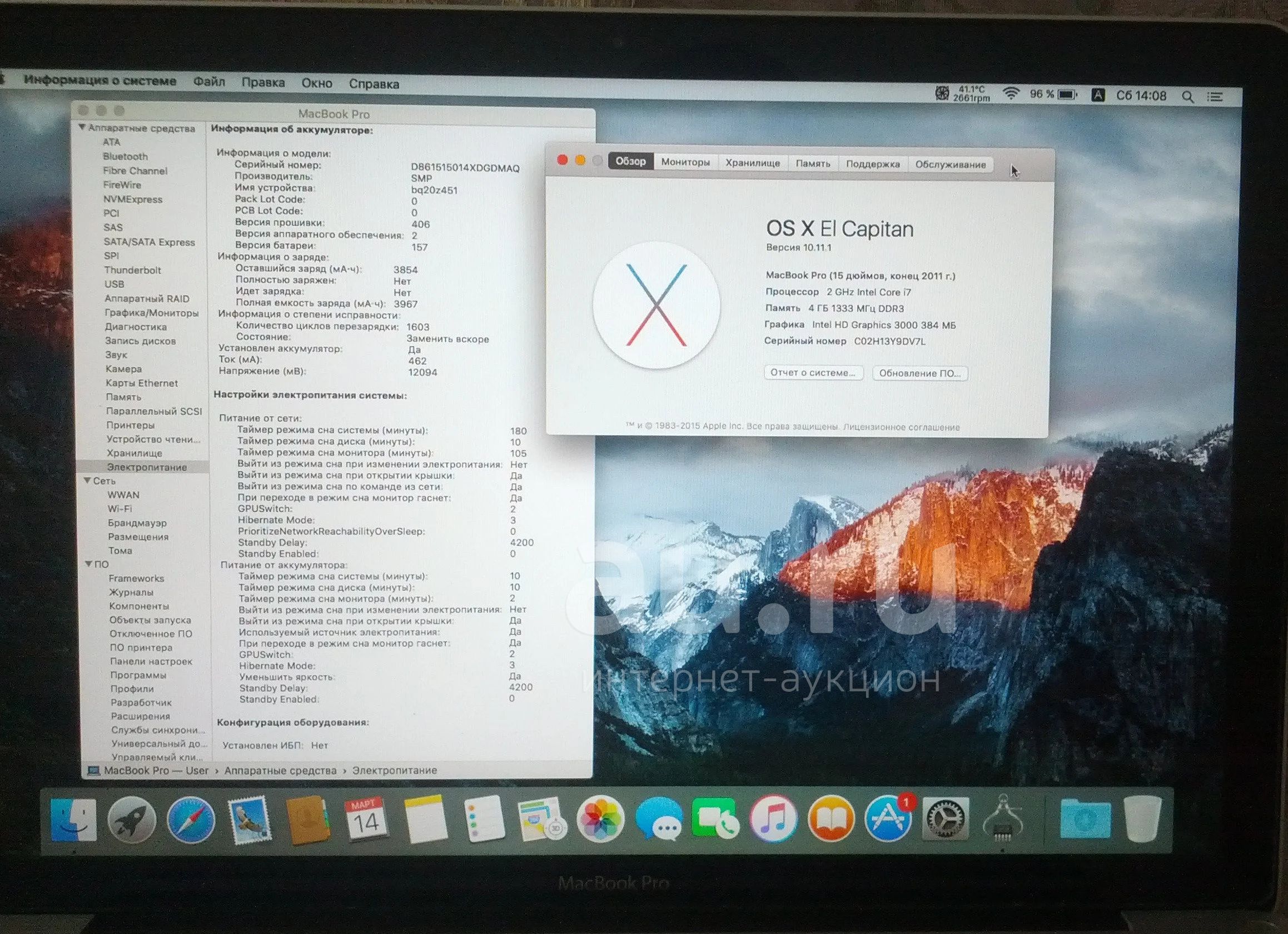Open Downloads folder in Dock
This screenshot has width=1288, height=934.
[1085, 818]
